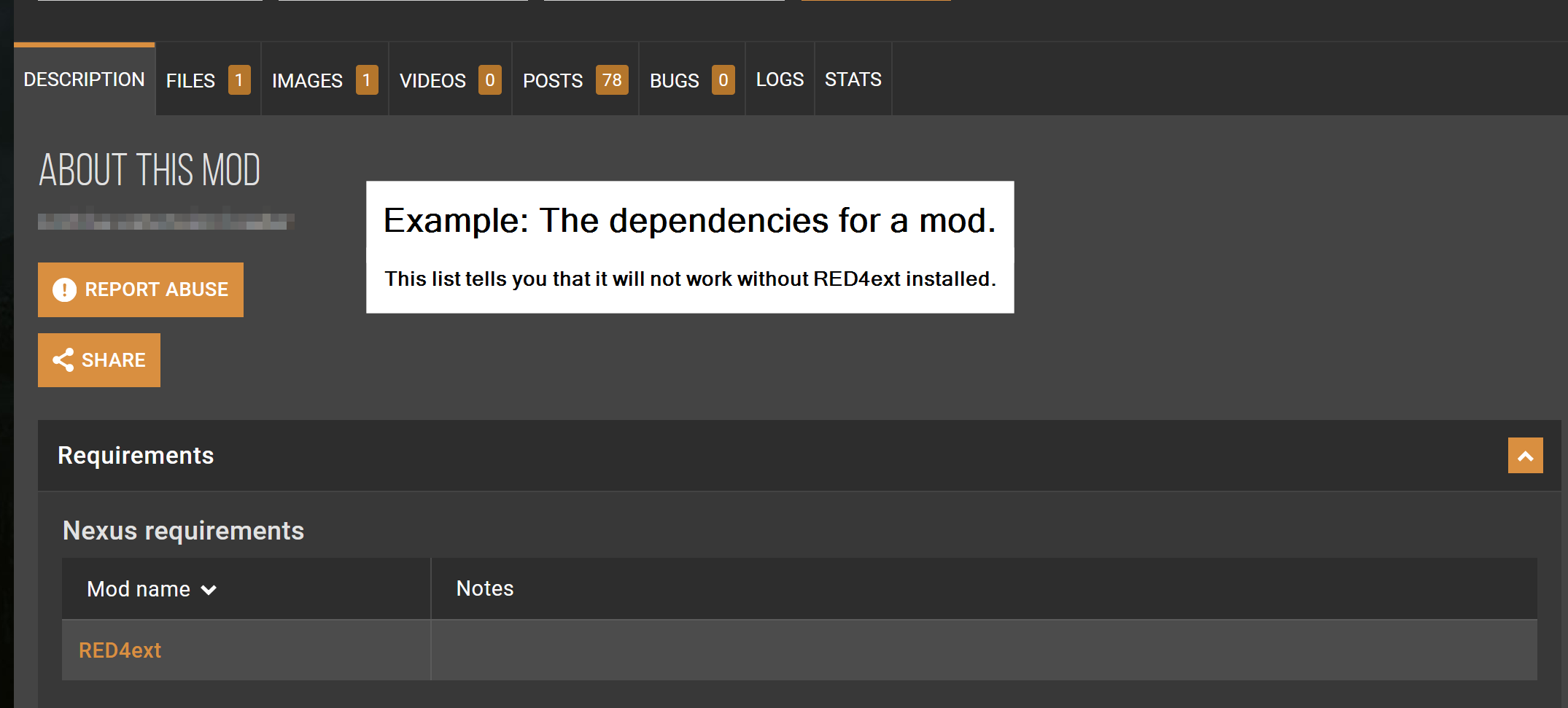
Task: Switch to the Files tab
Action: pos(191,80)
